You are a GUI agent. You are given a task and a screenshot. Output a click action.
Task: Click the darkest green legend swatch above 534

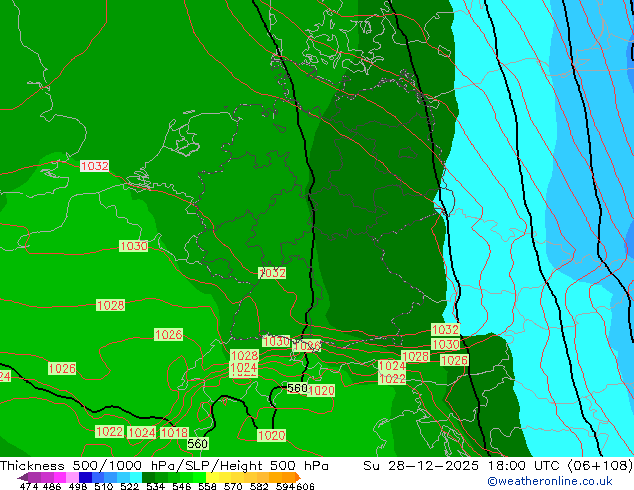click(148, 477)
